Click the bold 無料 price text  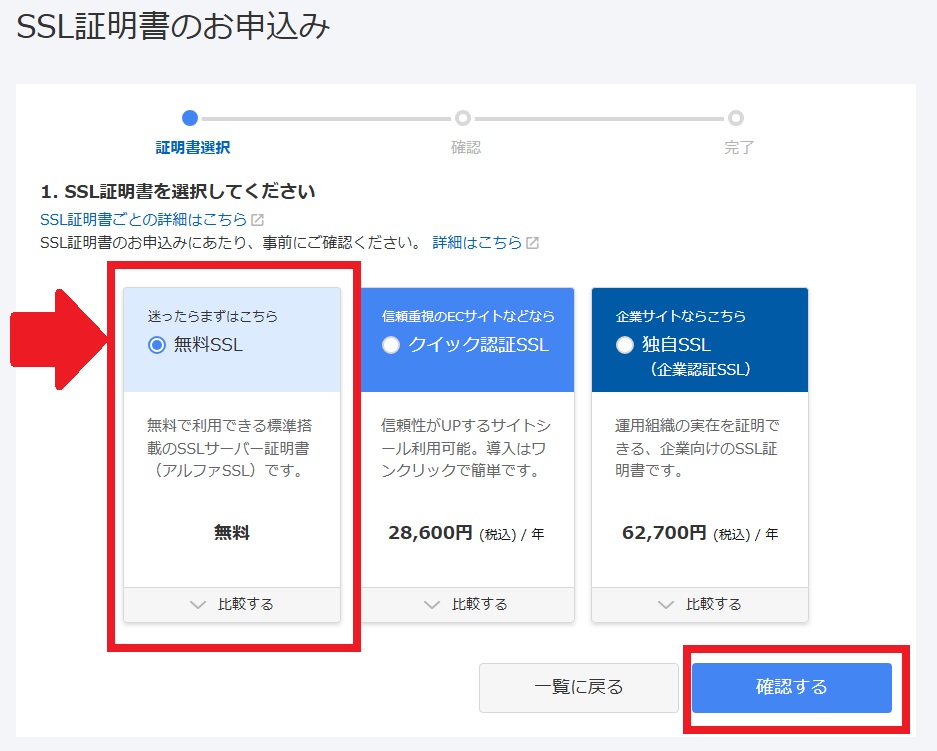[232, 532]
